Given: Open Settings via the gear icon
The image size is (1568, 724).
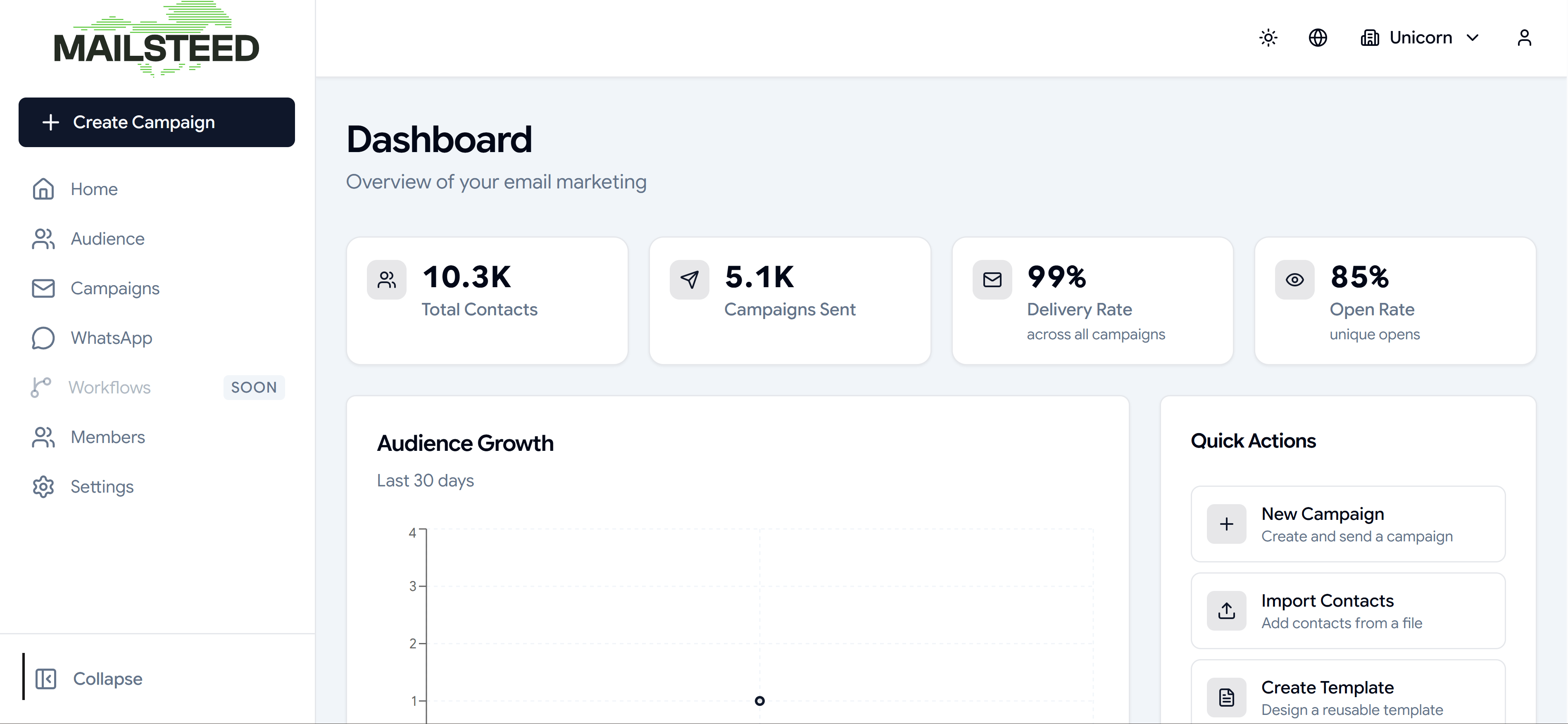Looking at the screenshot, I should pos(43,486).
